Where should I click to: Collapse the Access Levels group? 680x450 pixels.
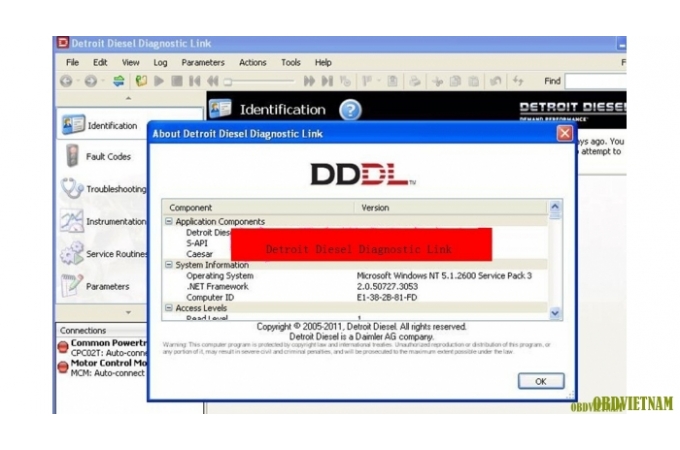pyautogui.click(x=168, y=308)
